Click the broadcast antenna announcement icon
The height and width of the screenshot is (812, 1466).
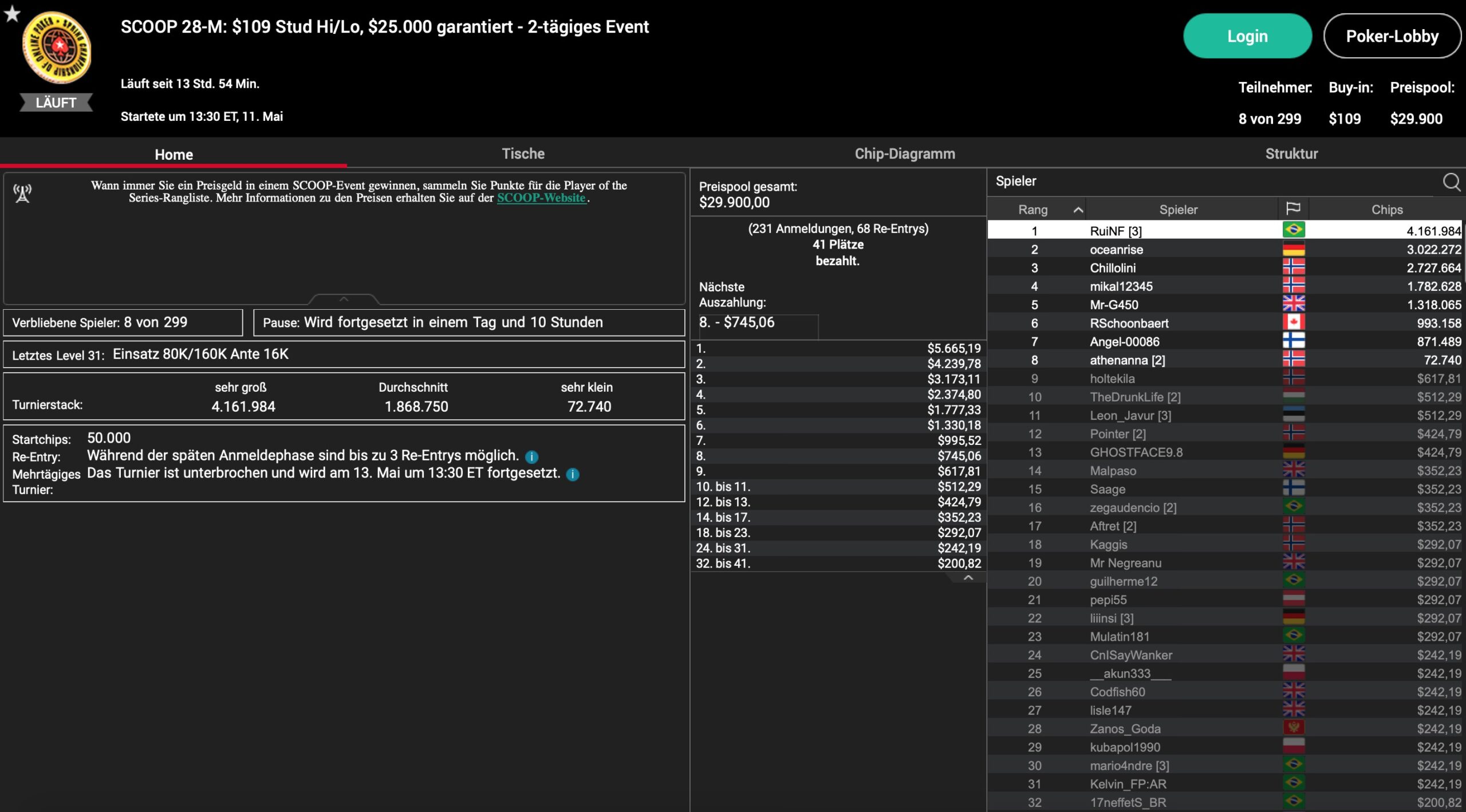22,194
